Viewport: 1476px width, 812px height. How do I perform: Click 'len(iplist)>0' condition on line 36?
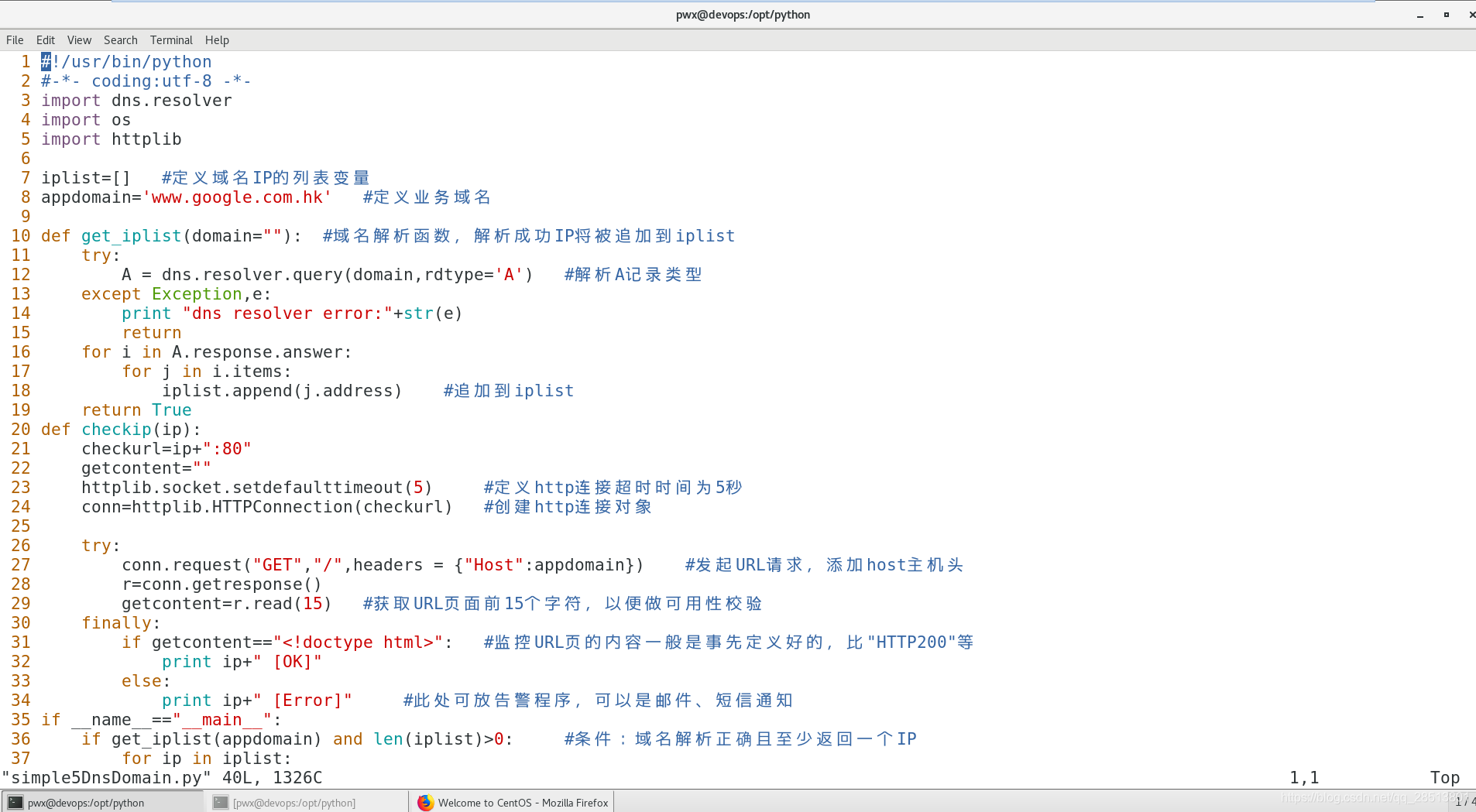pyautogui.click(x=438, y=739)
